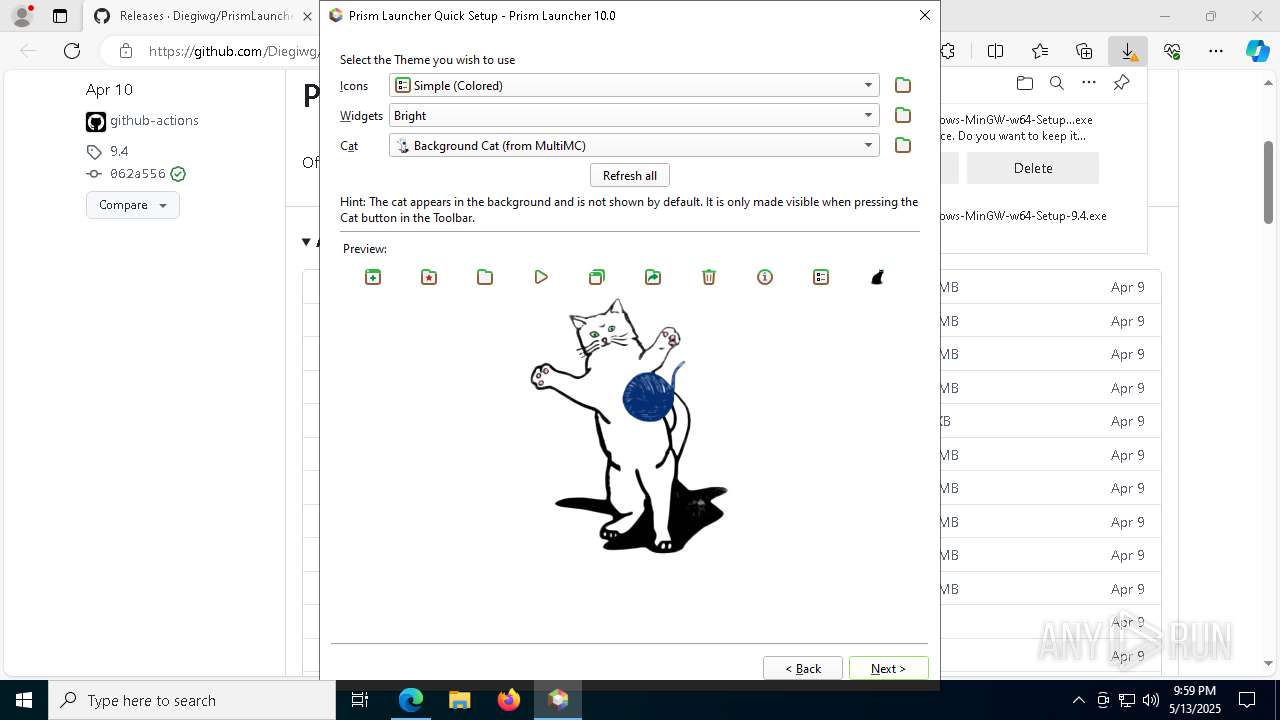Collapse the Assets disclosure triangle
Screen dimensions: 1280x720
tap(307, 242)
